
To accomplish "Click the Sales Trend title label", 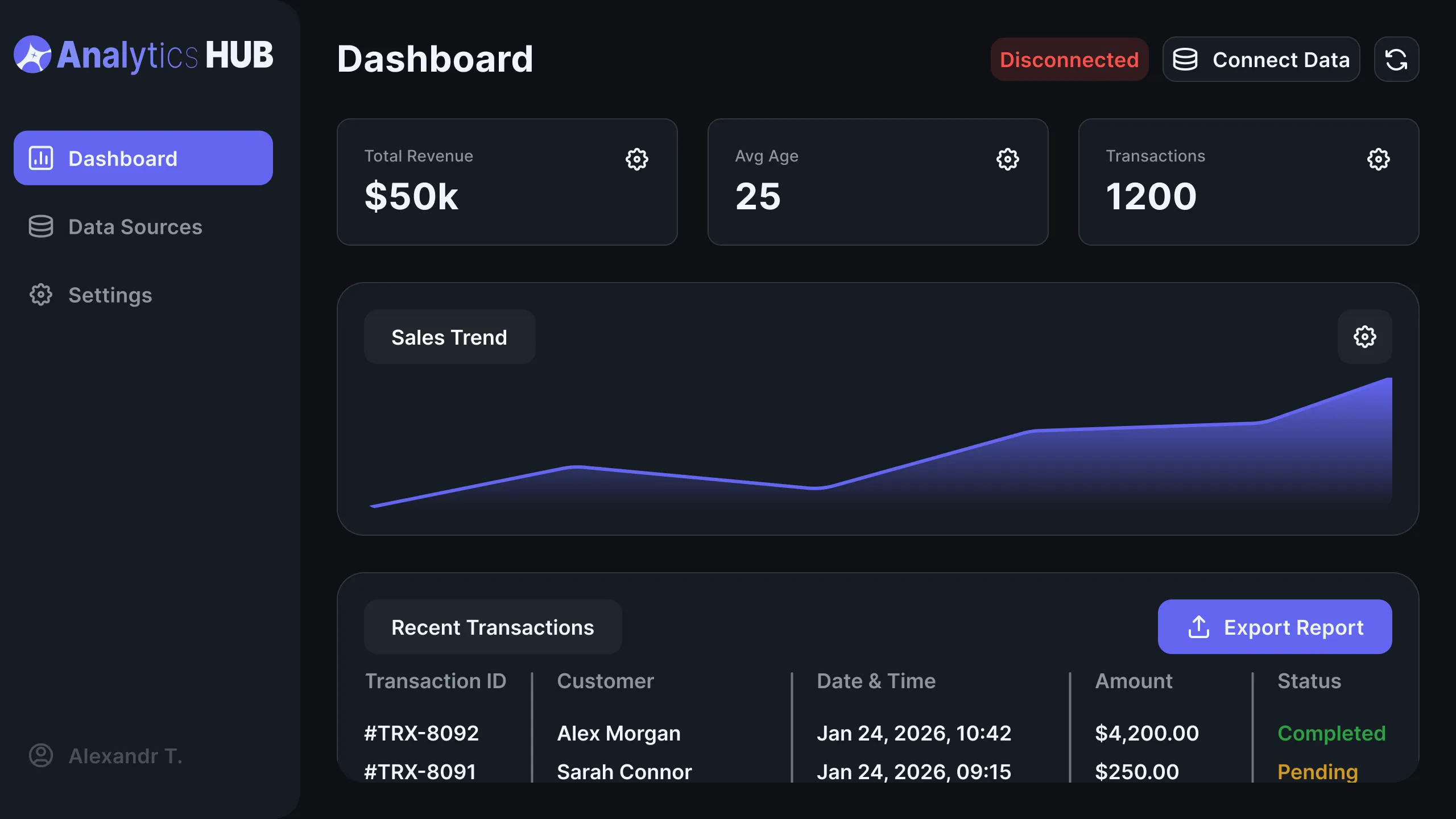I will (x=449, y=337).
